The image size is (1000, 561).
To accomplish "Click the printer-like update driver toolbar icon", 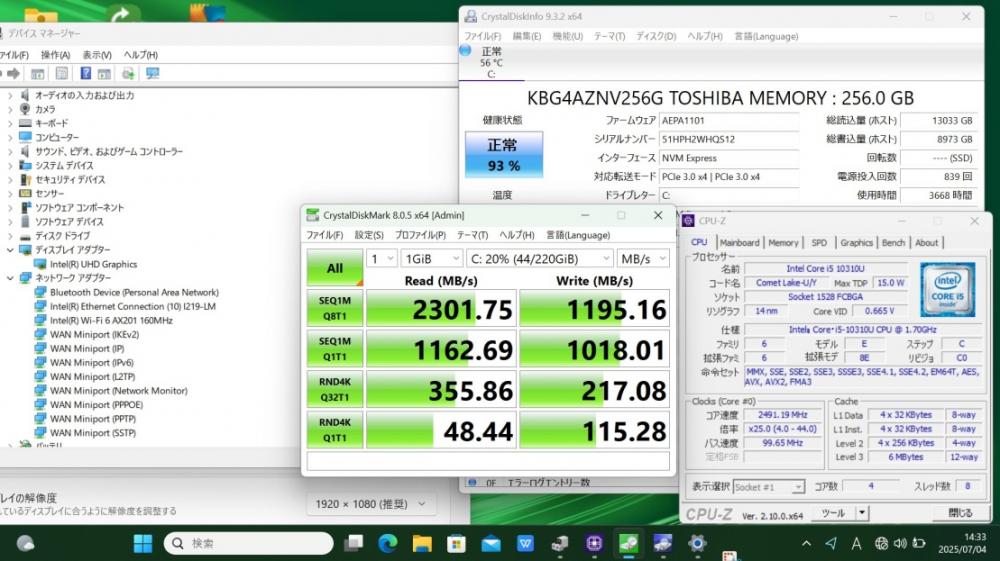I will [128, 74].
